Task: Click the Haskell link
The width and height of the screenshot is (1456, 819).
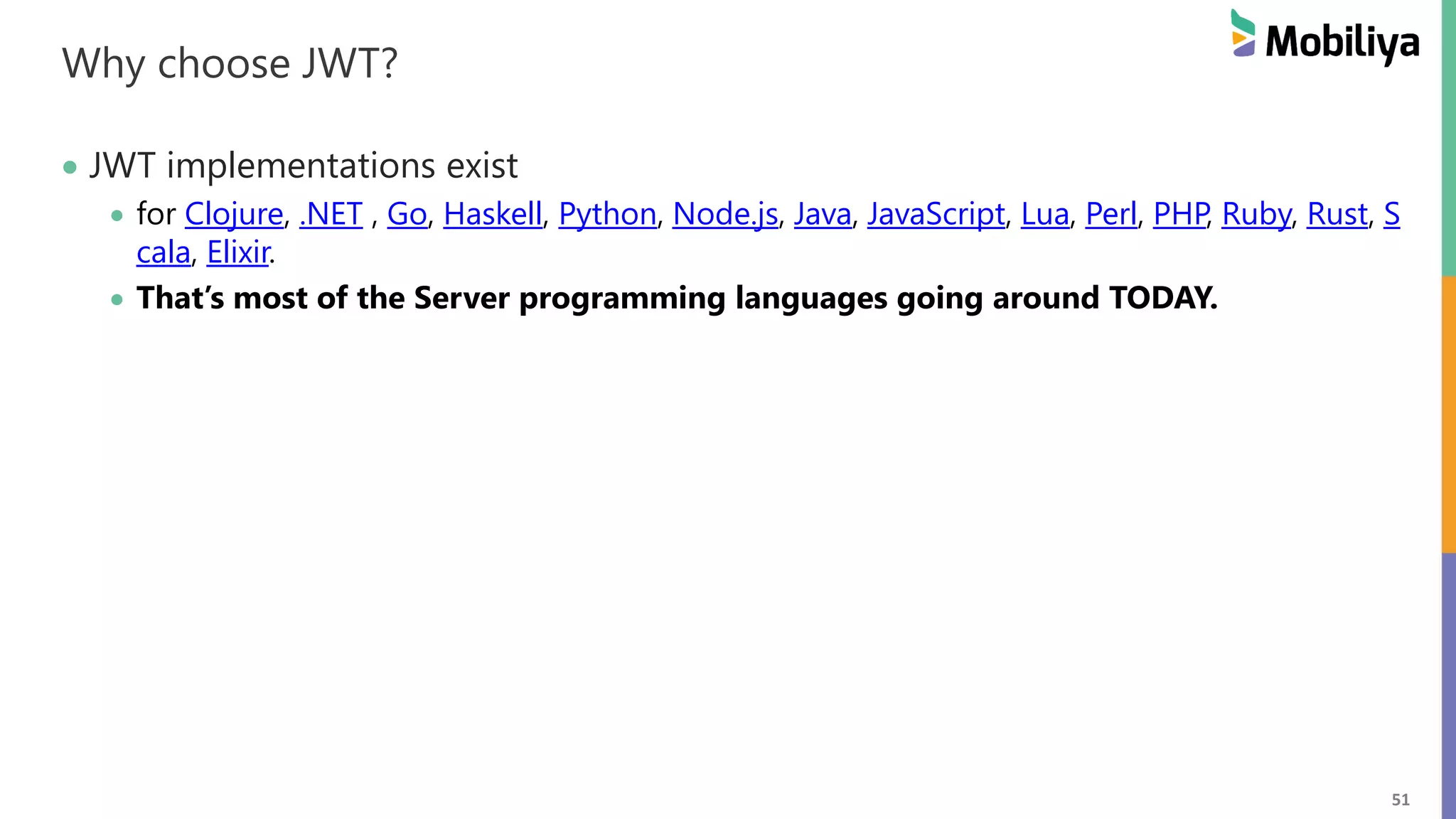Action: click(493, 214)
